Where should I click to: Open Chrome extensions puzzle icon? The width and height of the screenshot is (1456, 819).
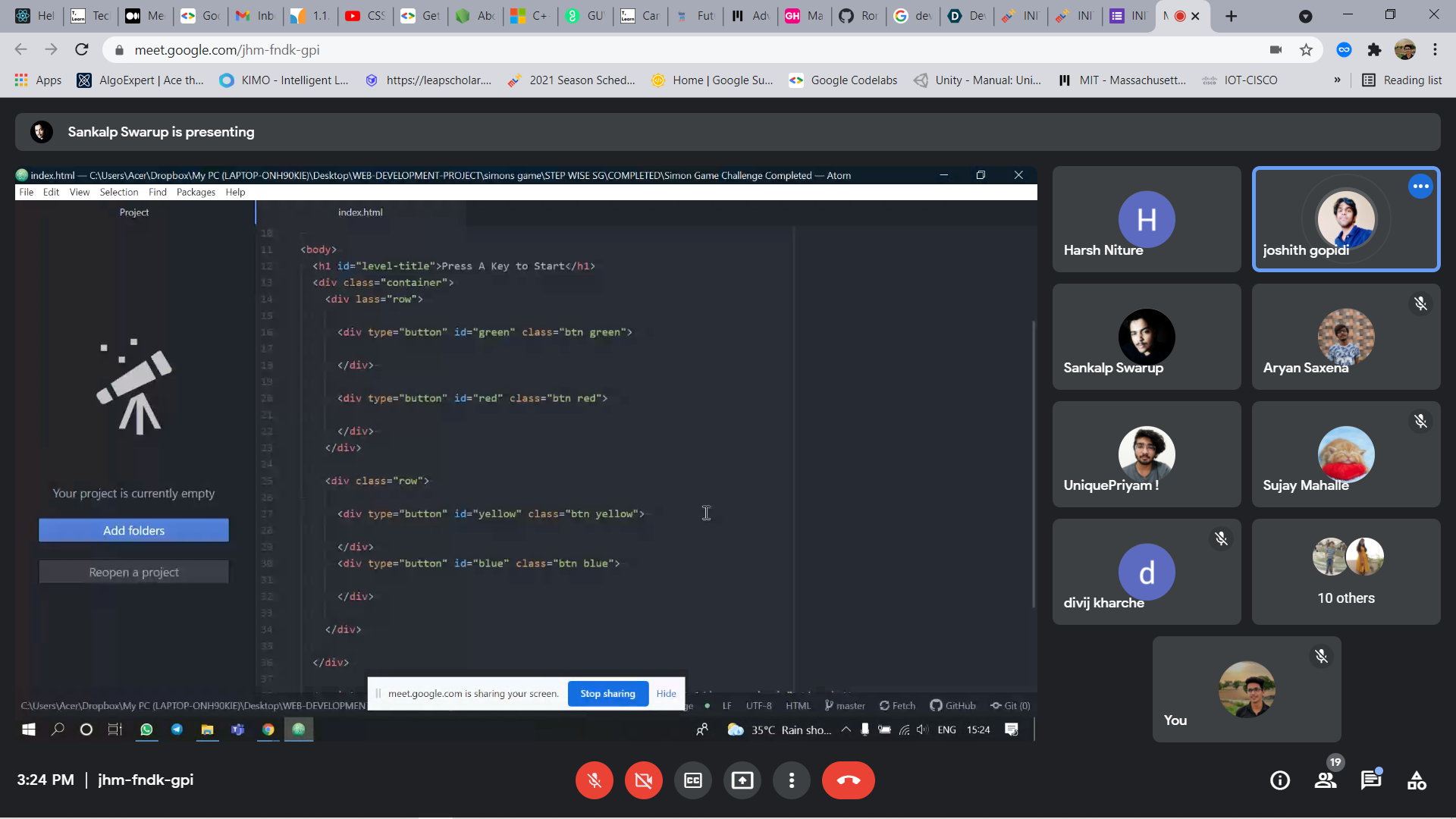click(1374, 50)
